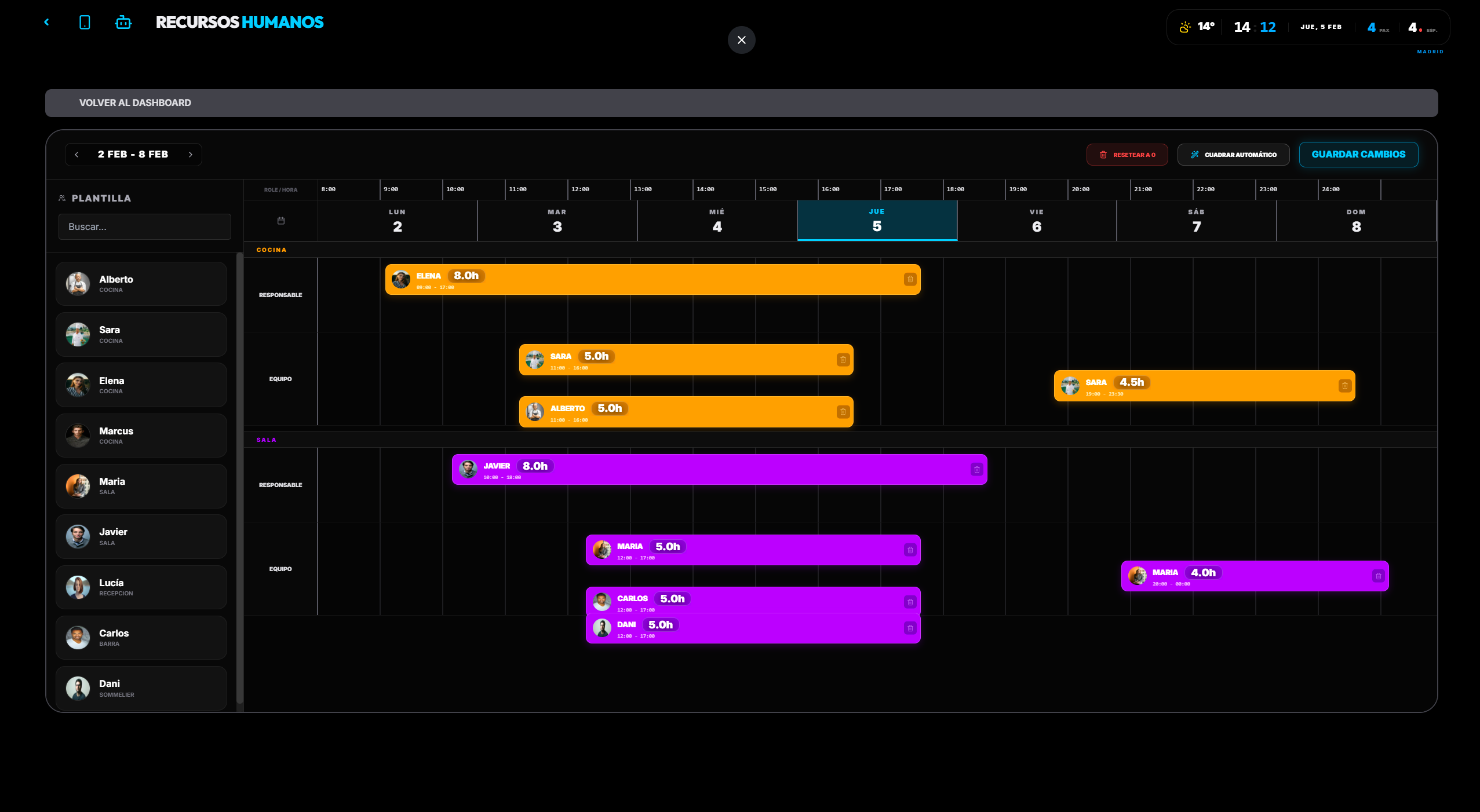Remove Sara's 4.5h evening shift trash icon
Image resolution: width=1480 pixels, height=812 pixels.
(1344, 386)
